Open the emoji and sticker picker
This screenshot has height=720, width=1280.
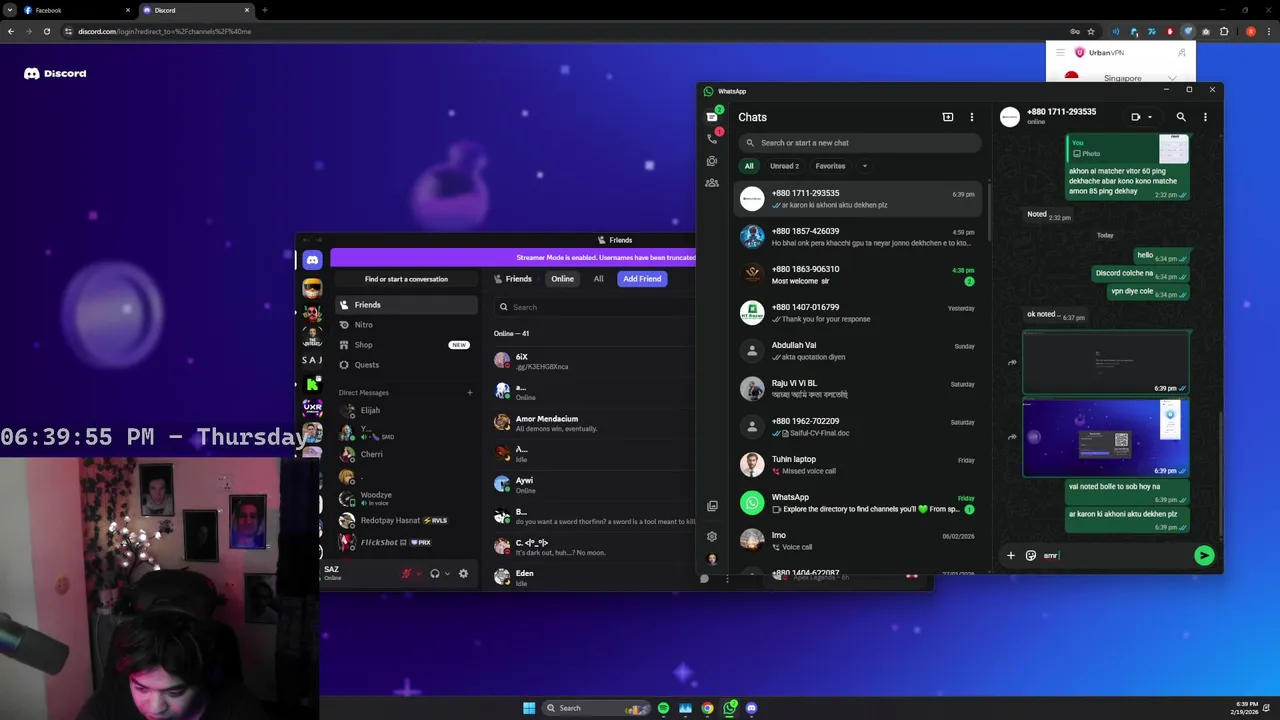pos(1031,555)
